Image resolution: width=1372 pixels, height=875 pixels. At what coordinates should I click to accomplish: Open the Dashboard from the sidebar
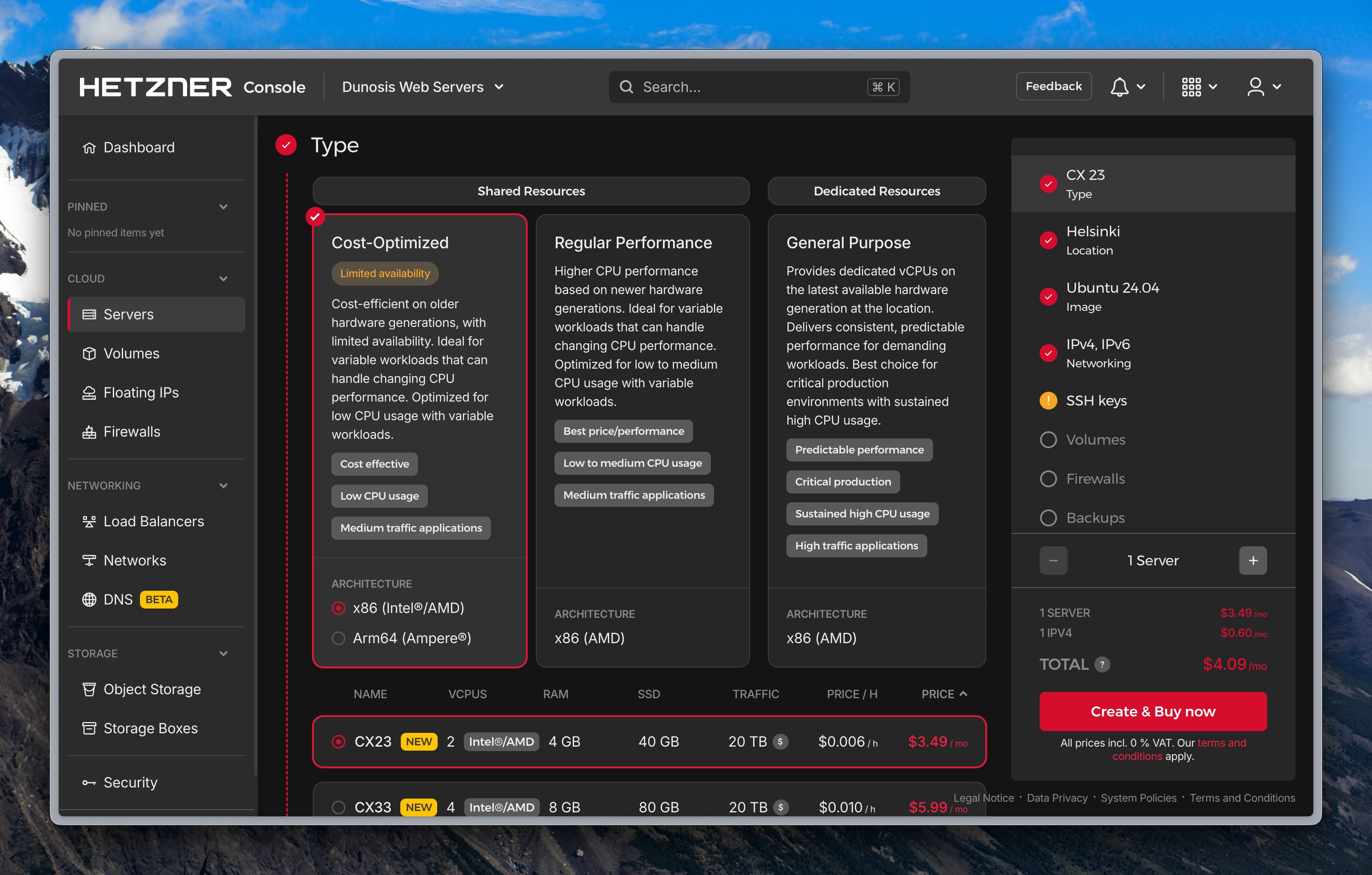tap(139, 147)
